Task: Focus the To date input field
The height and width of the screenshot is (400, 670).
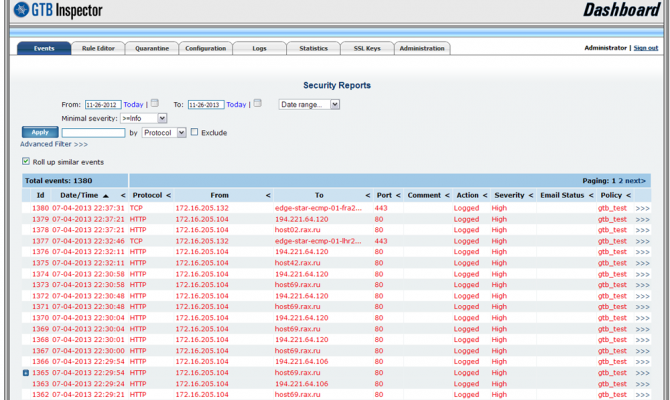Action: 206,105
